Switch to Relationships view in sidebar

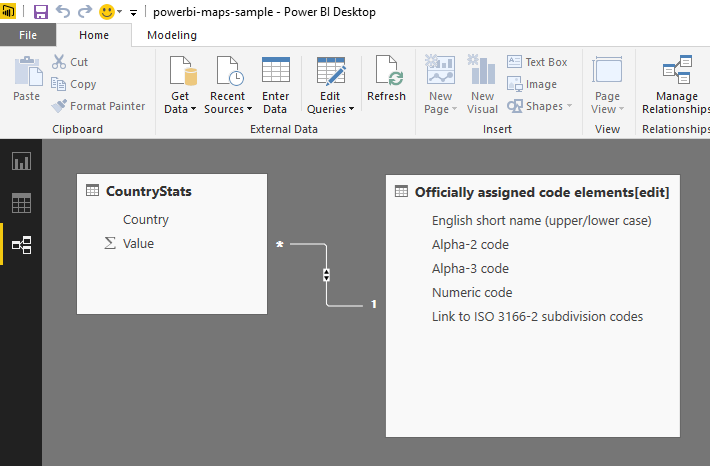coord(21,245)
